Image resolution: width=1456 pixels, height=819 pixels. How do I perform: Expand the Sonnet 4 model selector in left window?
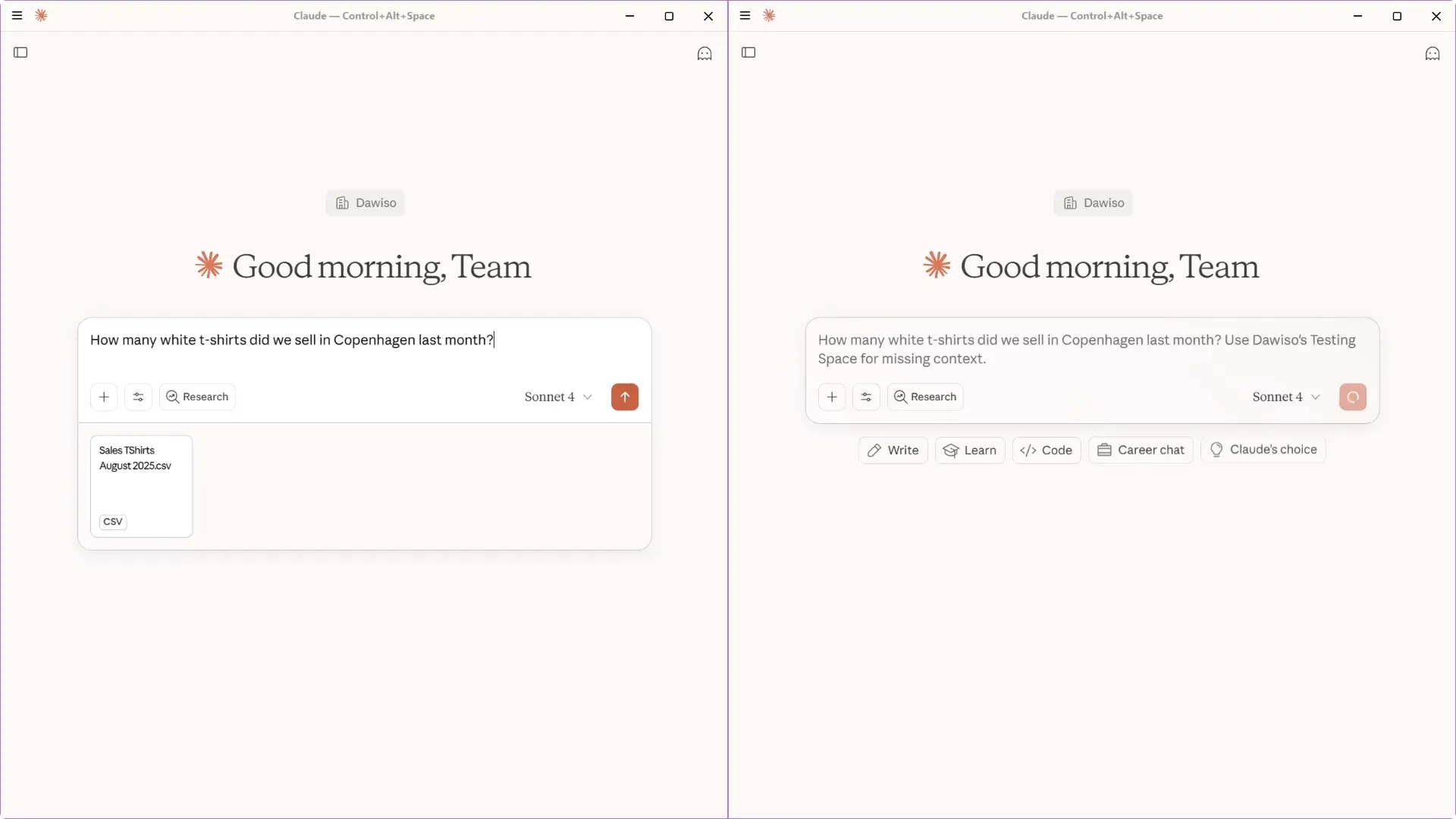pos(558,397)
